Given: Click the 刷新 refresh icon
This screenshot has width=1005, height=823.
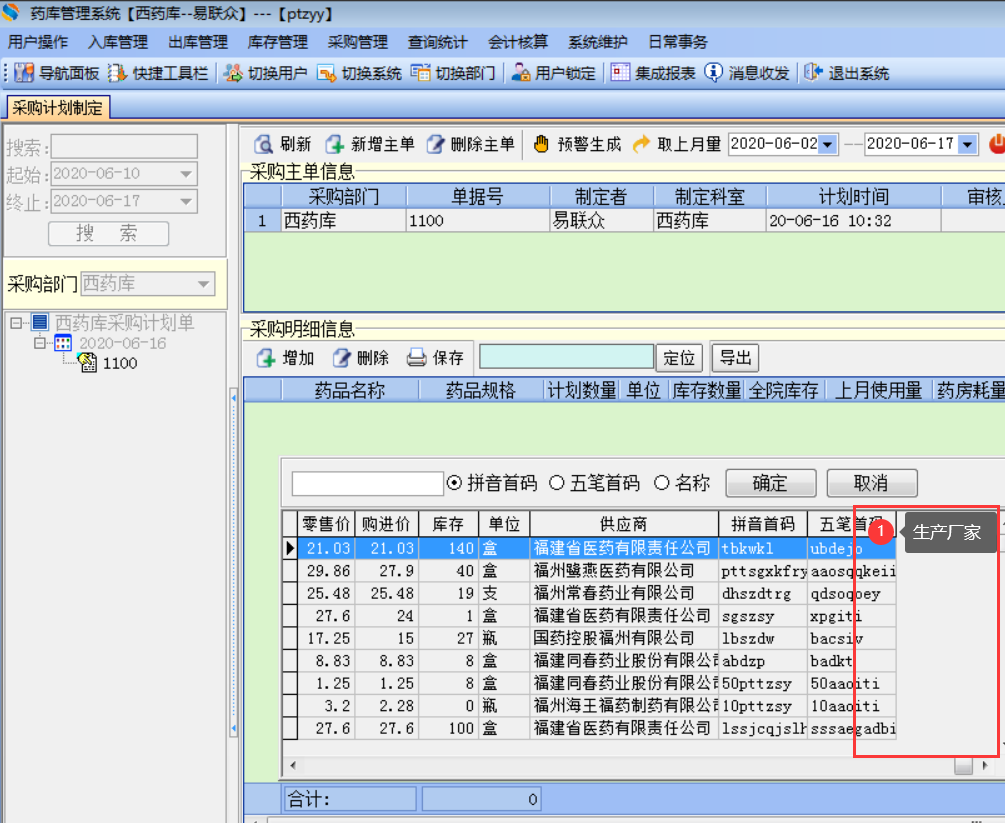Looking at the screenshot, I should (263, 144).
